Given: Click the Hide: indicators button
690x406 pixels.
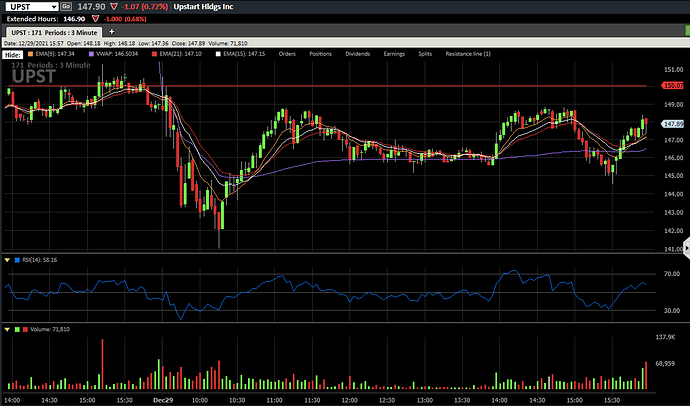Looking at the screenshot, I should [13, 55].
